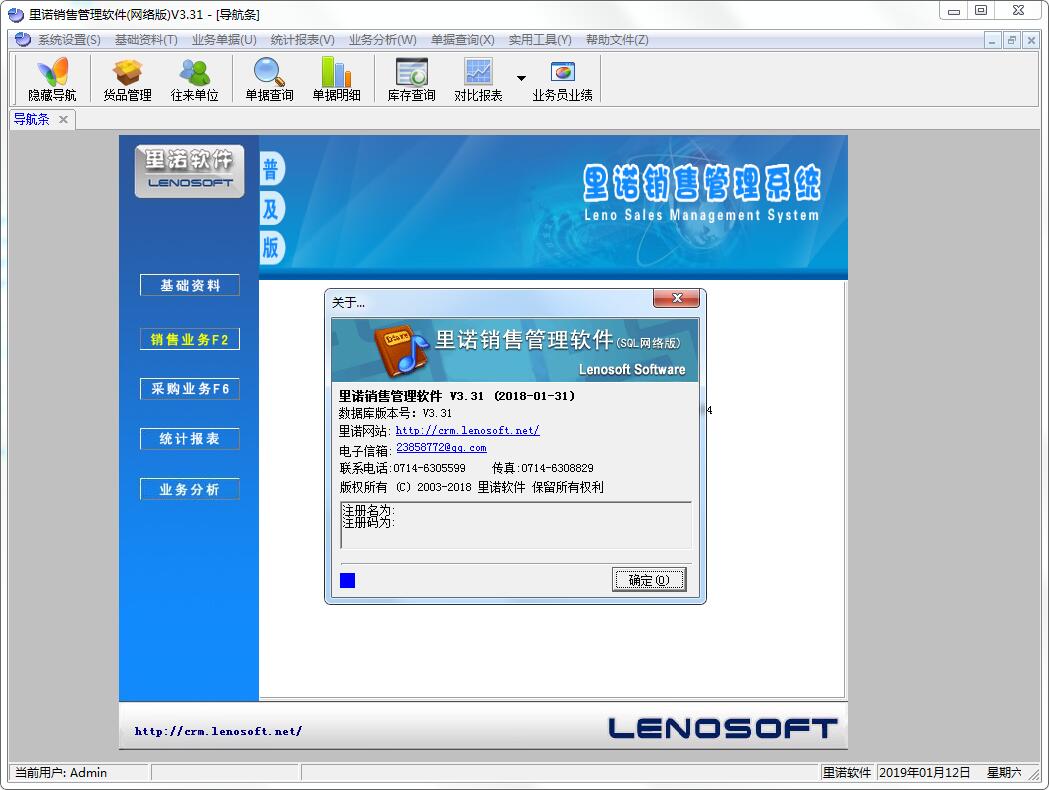This screenshot has height=790, width=1049.
Task: Click the app icon left of 系统设置 menu
Action: pyautogui.click(x=23, y=39)
